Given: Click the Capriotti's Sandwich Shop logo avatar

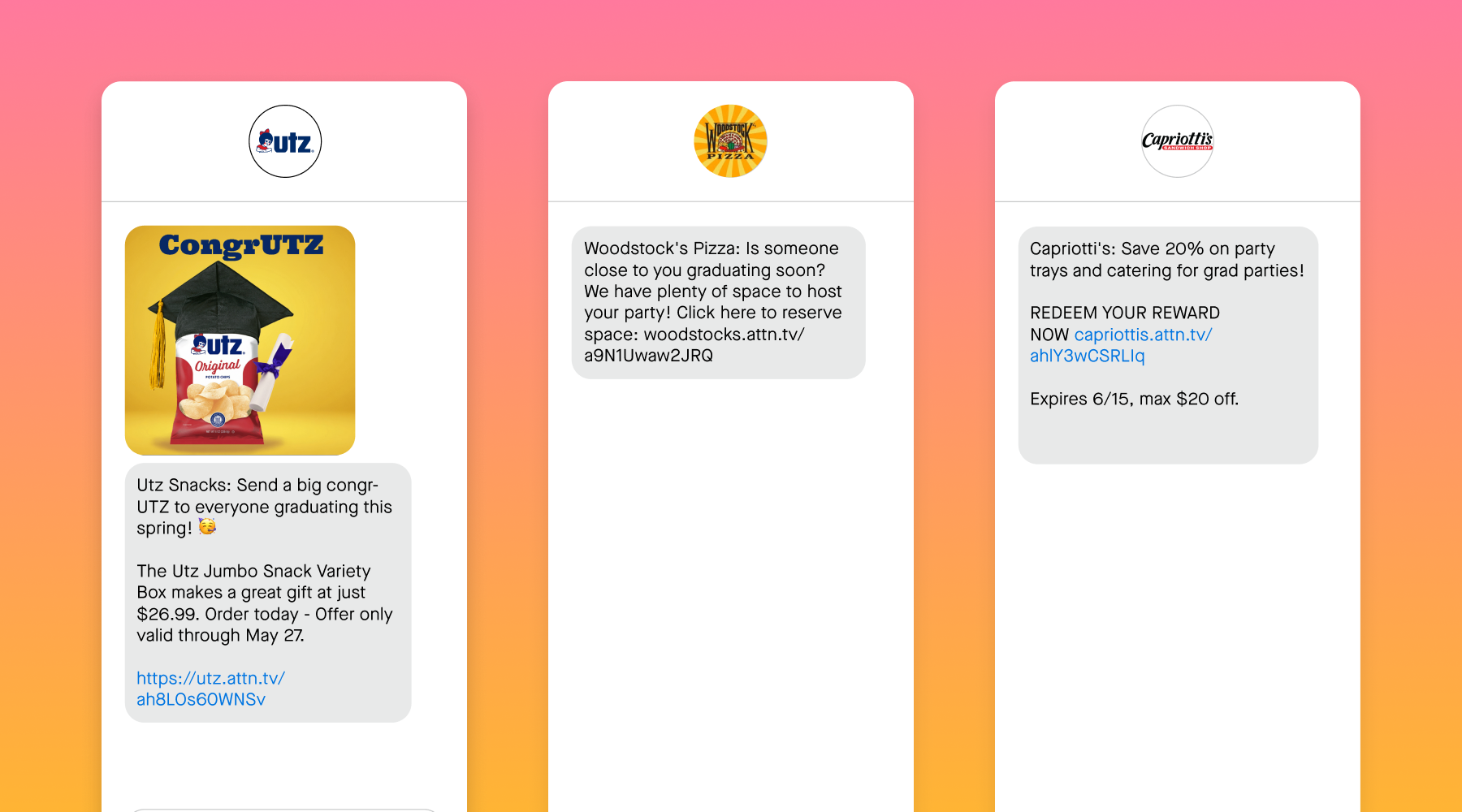Looking at the screenshot, I should click(1178, 141).
